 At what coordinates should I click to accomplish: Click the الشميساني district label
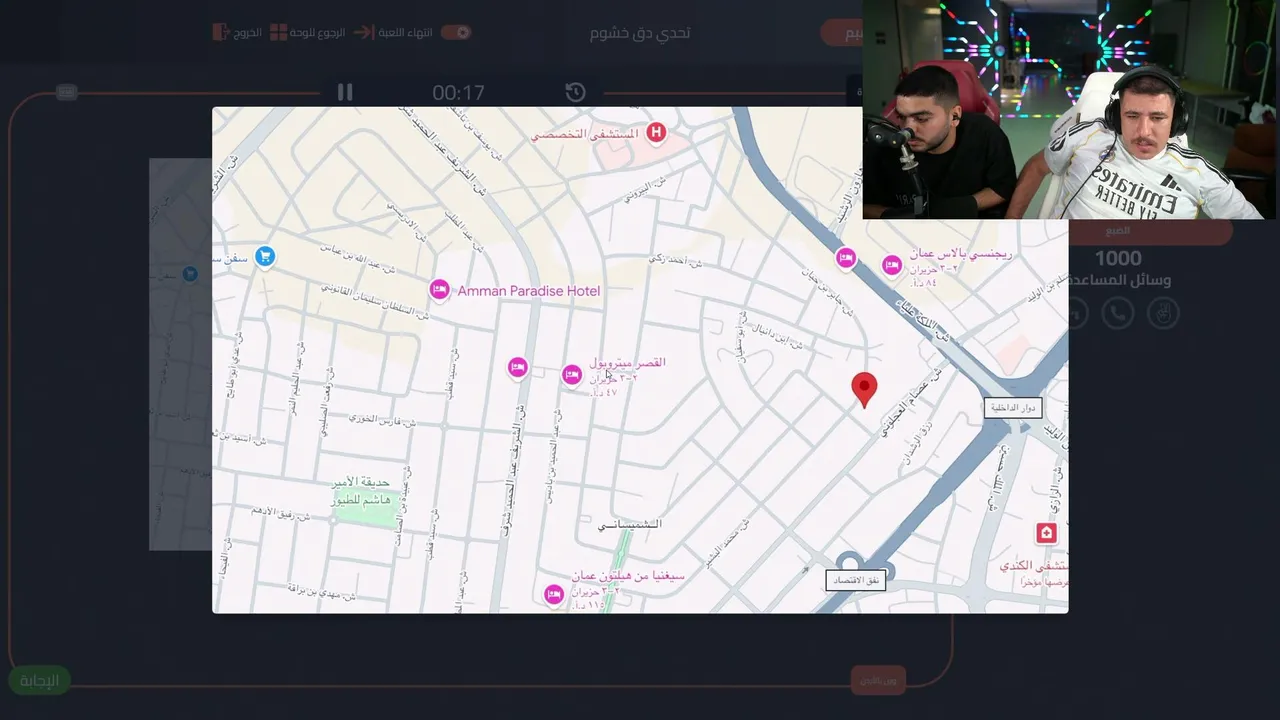629,524
